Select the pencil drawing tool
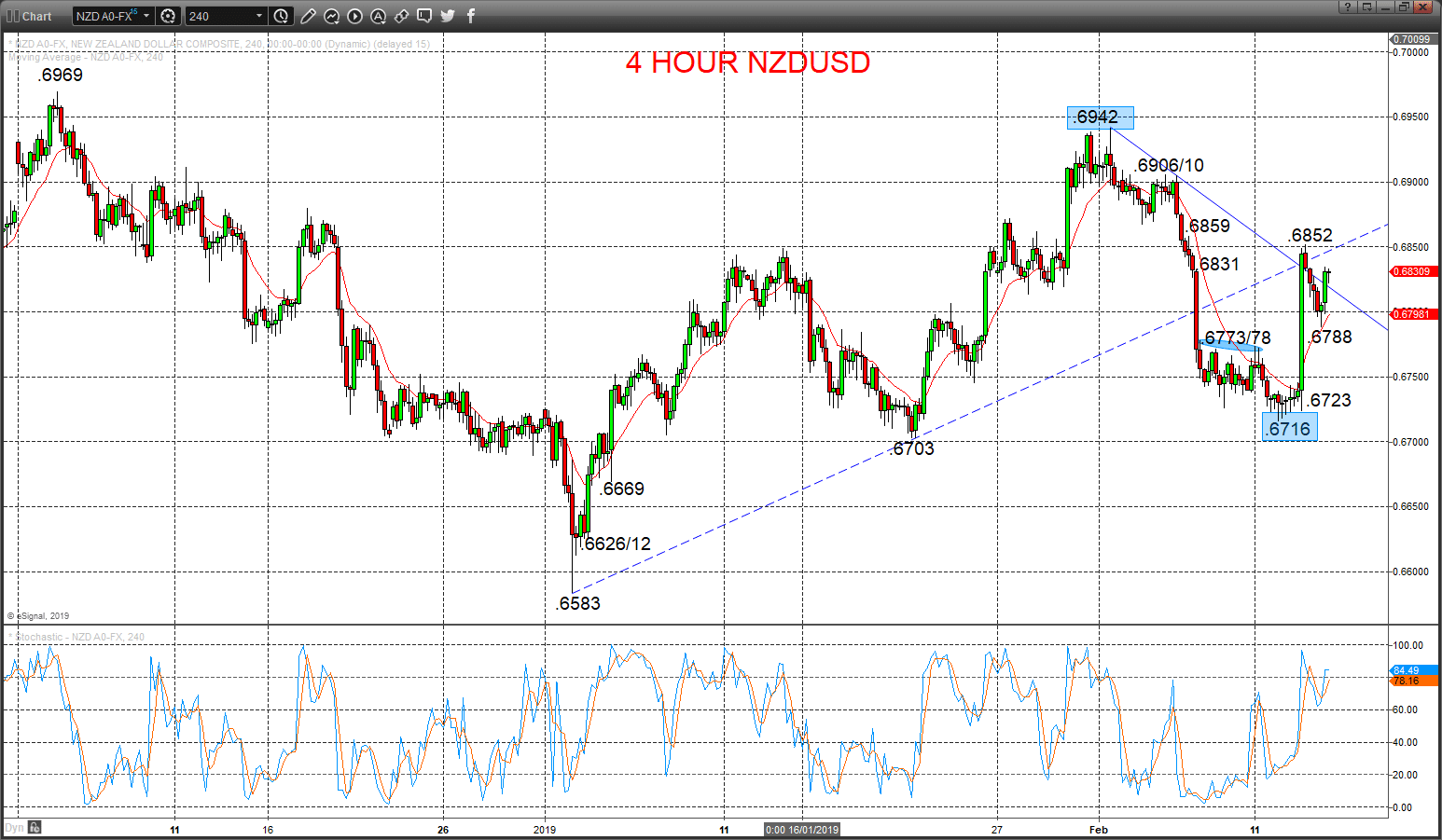This screenshot has width=1442, height=840. [308, 16]
